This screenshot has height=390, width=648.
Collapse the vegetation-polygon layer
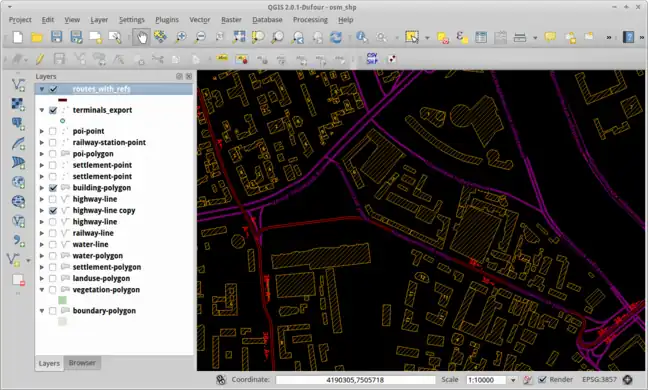pyautogui.click(x=42, y=290)
